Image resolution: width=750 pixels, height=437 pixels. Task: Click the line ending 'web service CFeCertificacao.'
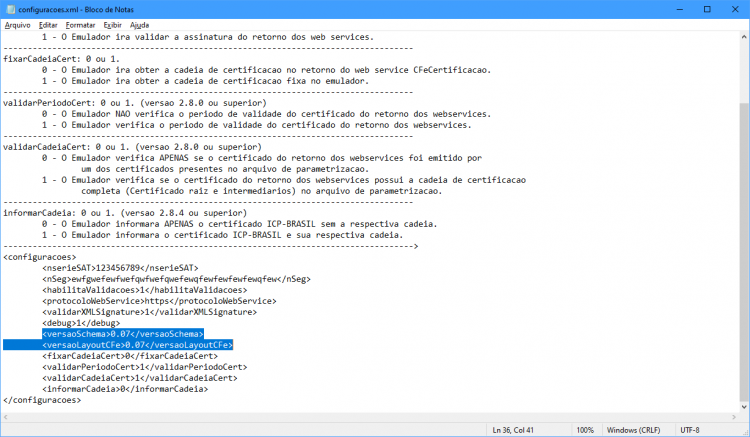pyautogui.click(x=266, y=70)
